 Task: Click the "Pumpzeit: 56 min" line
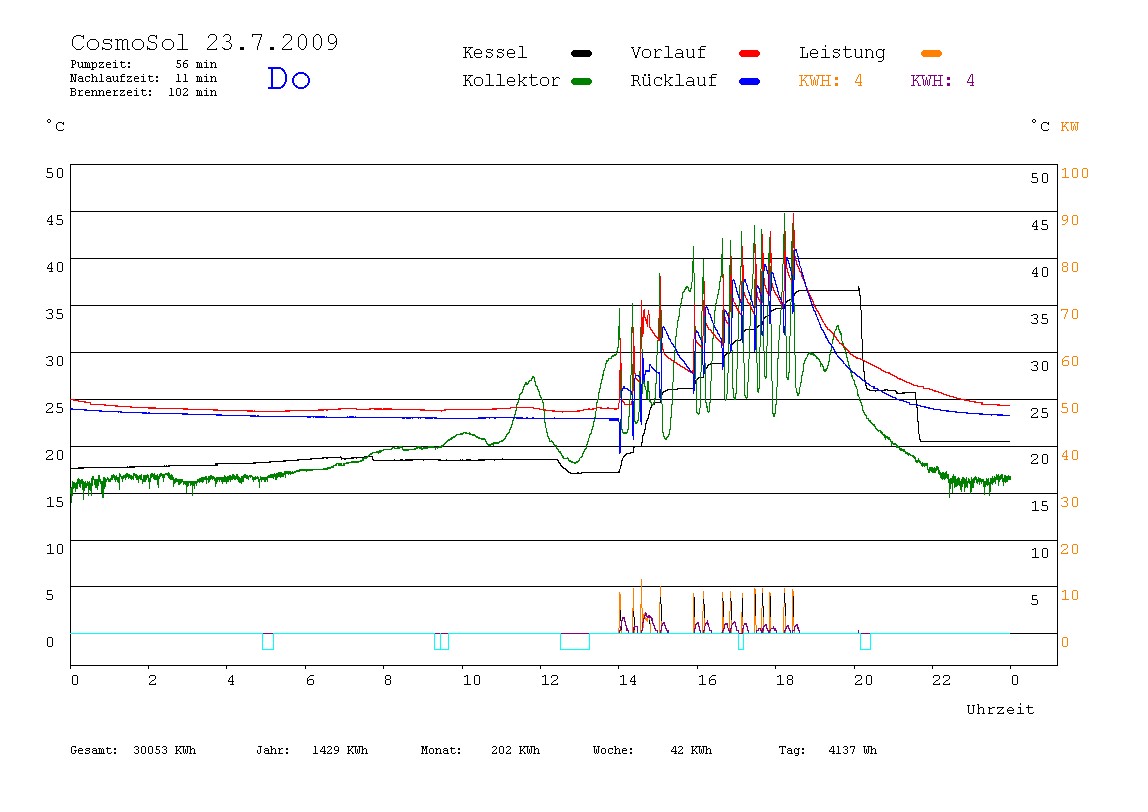pos(144,64)
